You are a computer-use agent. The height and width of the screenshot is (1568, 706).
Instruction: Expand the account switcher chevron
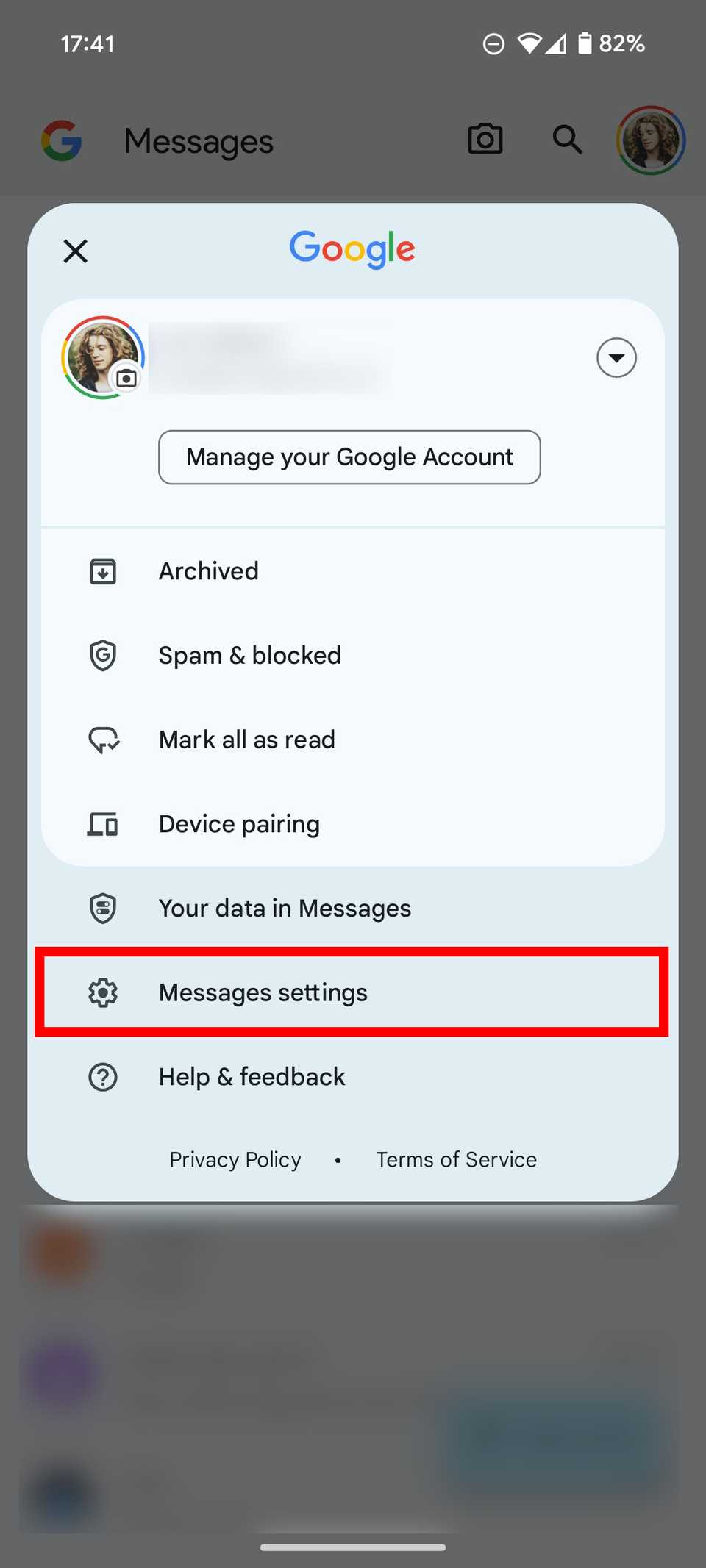(x=616, y=358)
